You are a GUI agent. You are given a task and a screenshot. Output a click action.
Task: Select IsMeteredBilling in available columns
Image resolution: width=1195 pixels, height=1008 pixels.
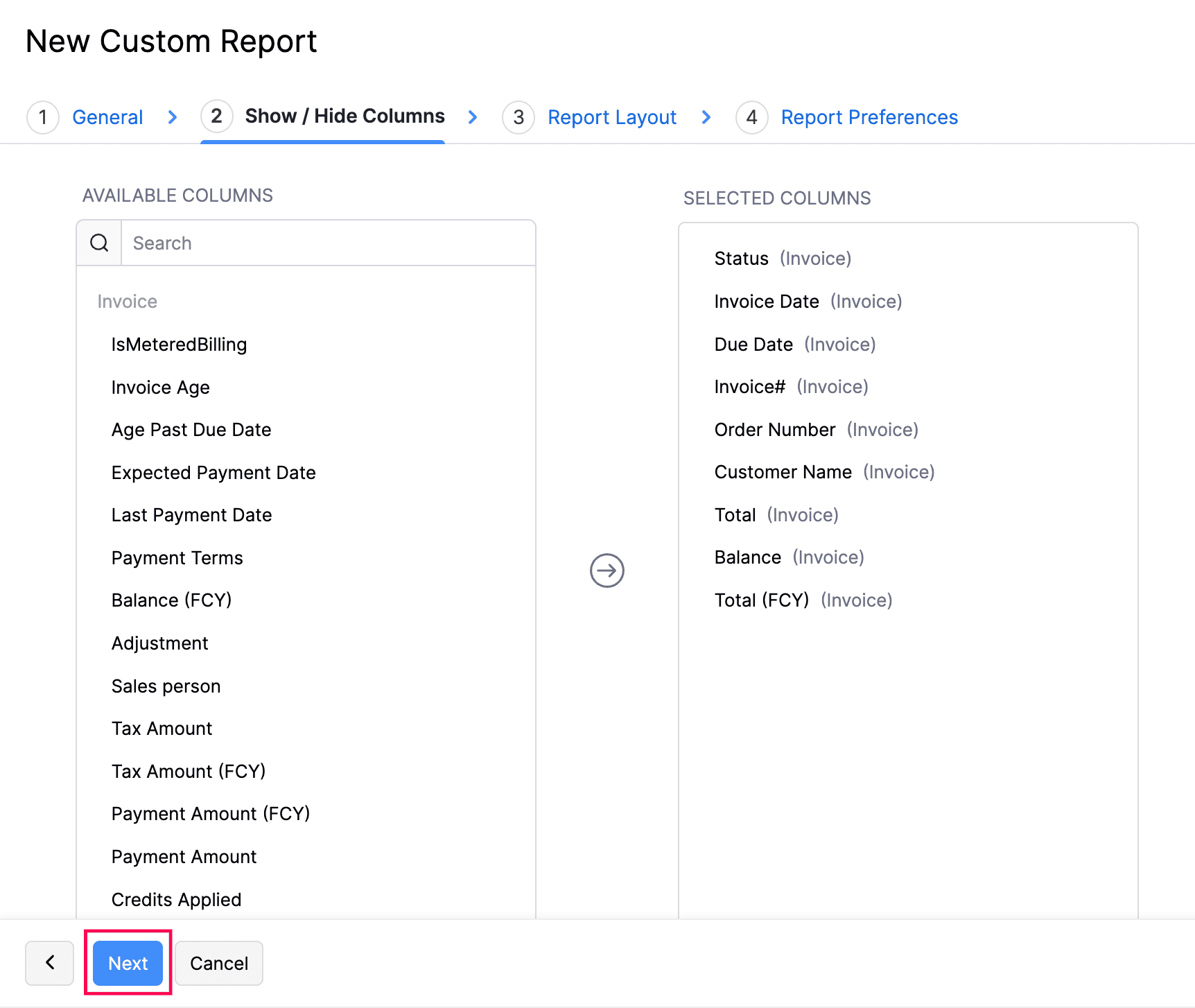pos(179,345)
